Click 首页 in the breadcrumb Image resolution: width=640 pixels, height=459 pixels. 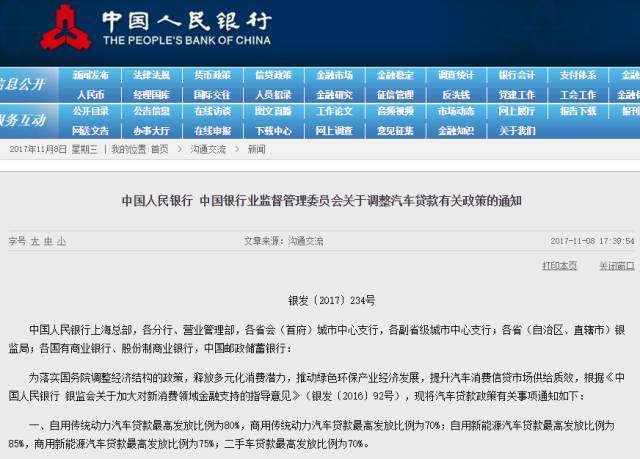[x=159, y=149]
